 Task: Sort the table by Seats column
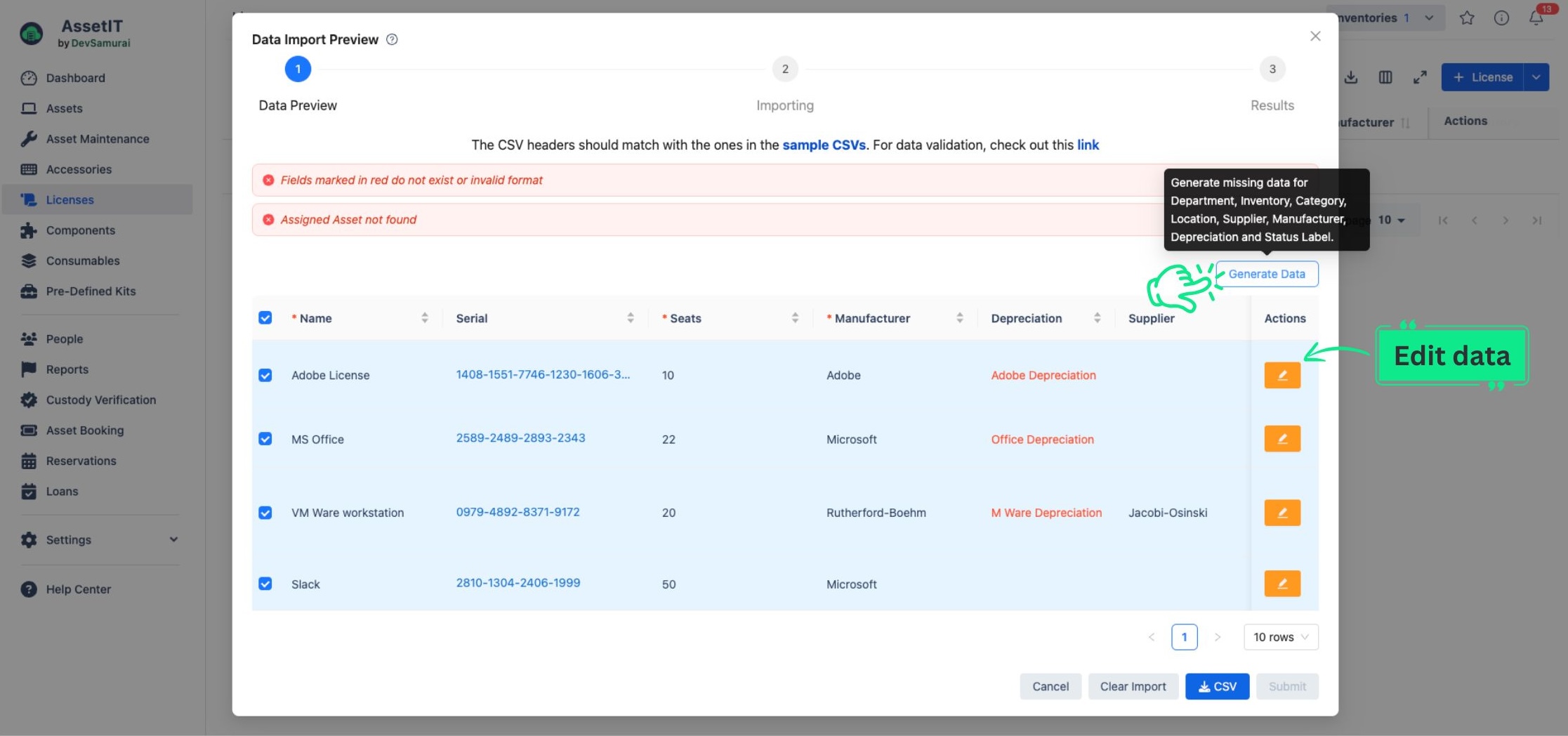[794, 318]
